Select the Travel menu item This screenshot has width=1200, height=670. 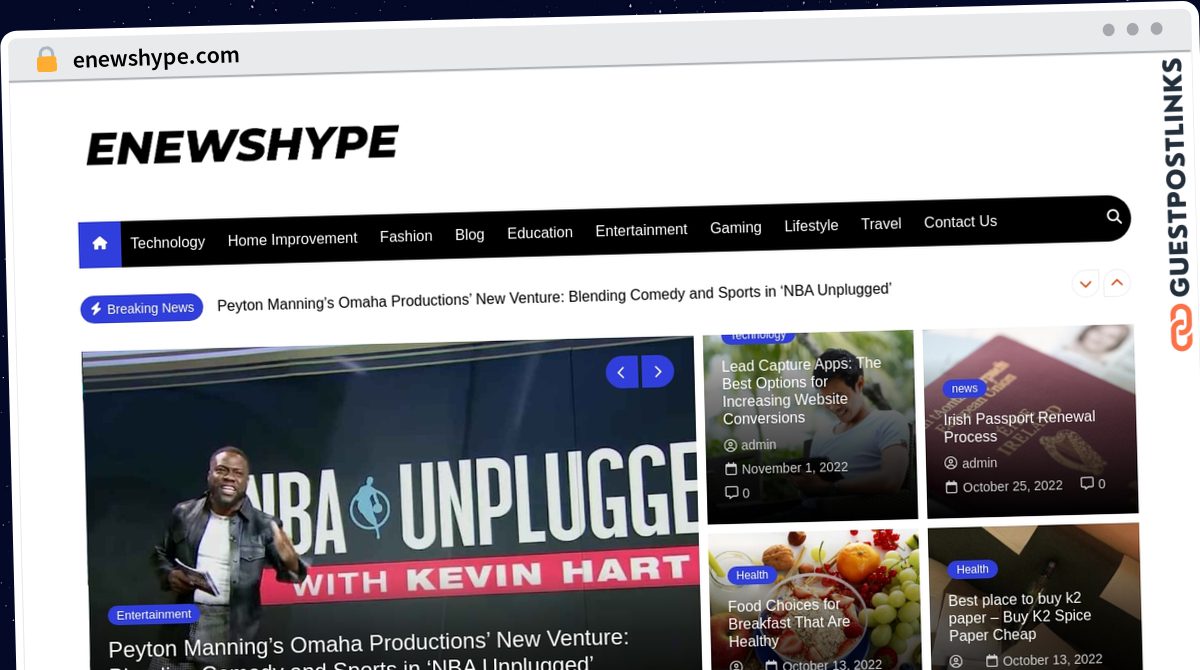881,224
